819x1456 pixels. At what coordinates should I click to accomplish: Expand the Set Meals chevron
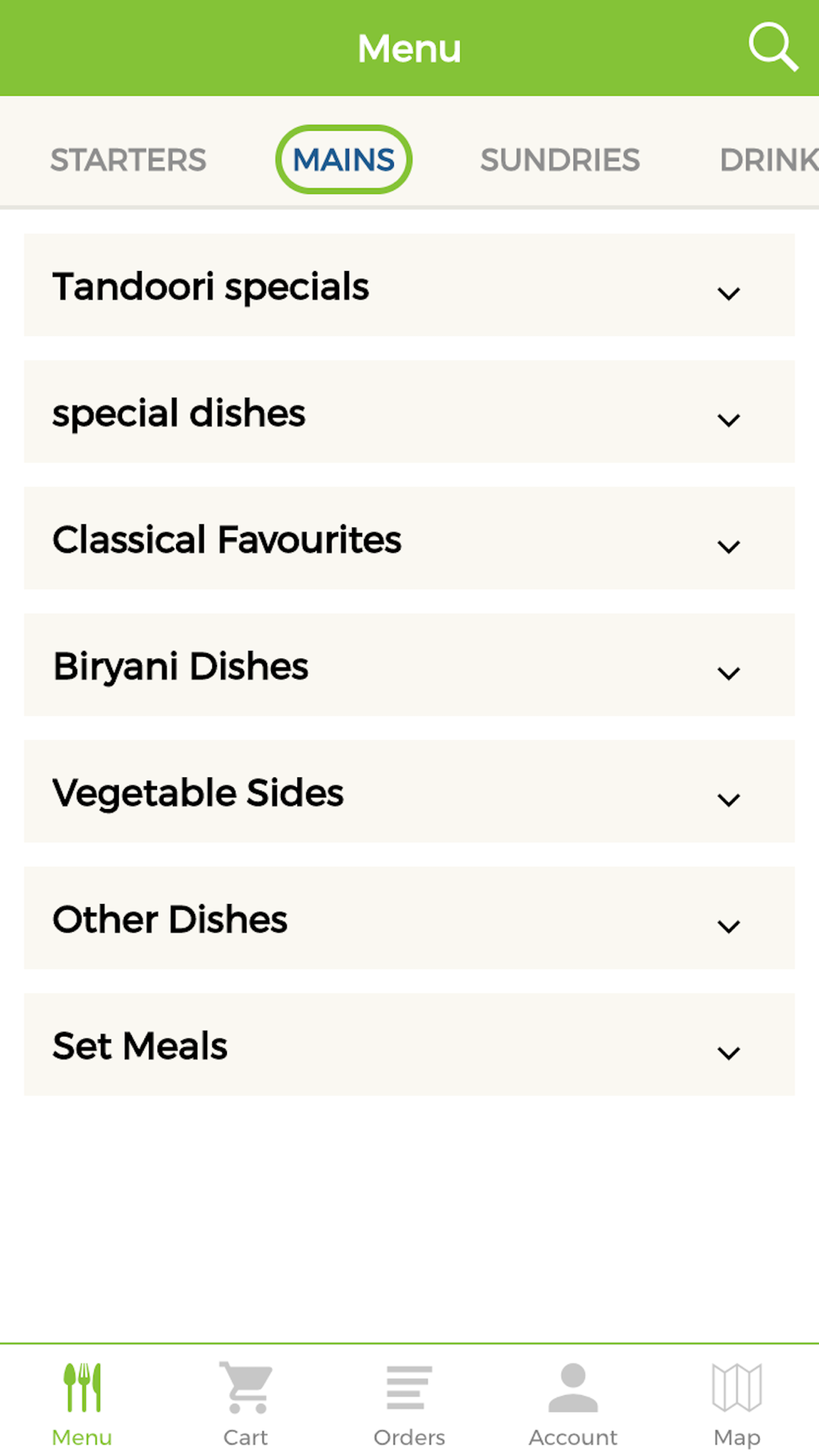coord(728,1052)
